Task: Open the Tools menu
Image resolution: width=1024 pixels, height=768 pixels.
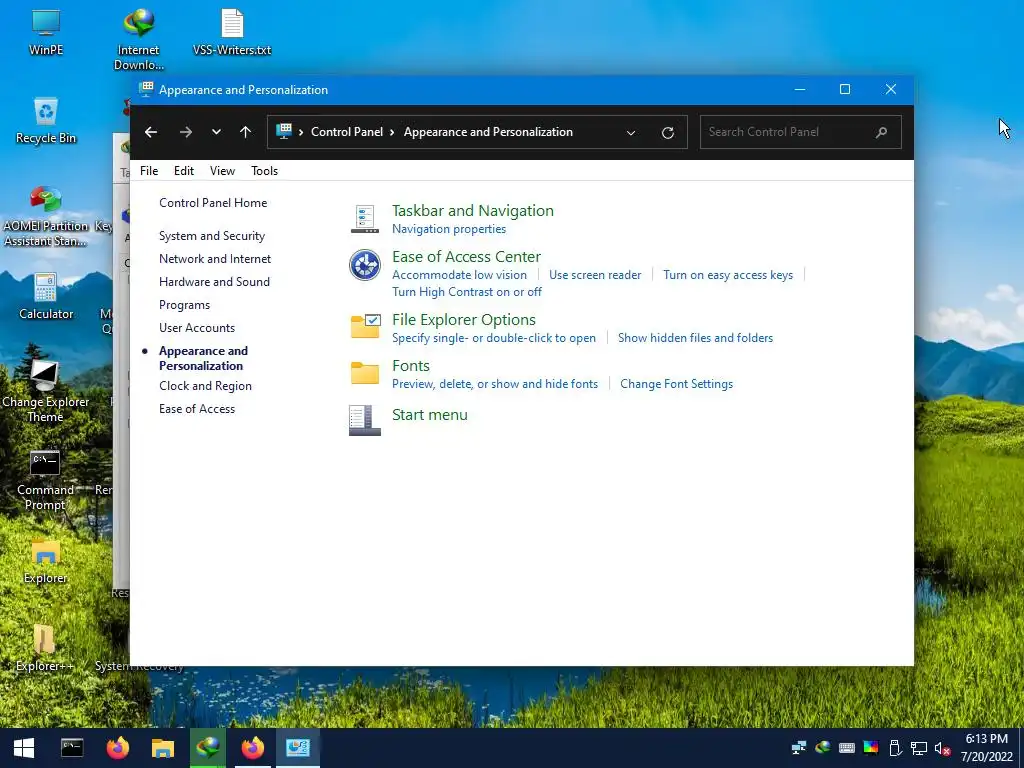Action: 264,170
